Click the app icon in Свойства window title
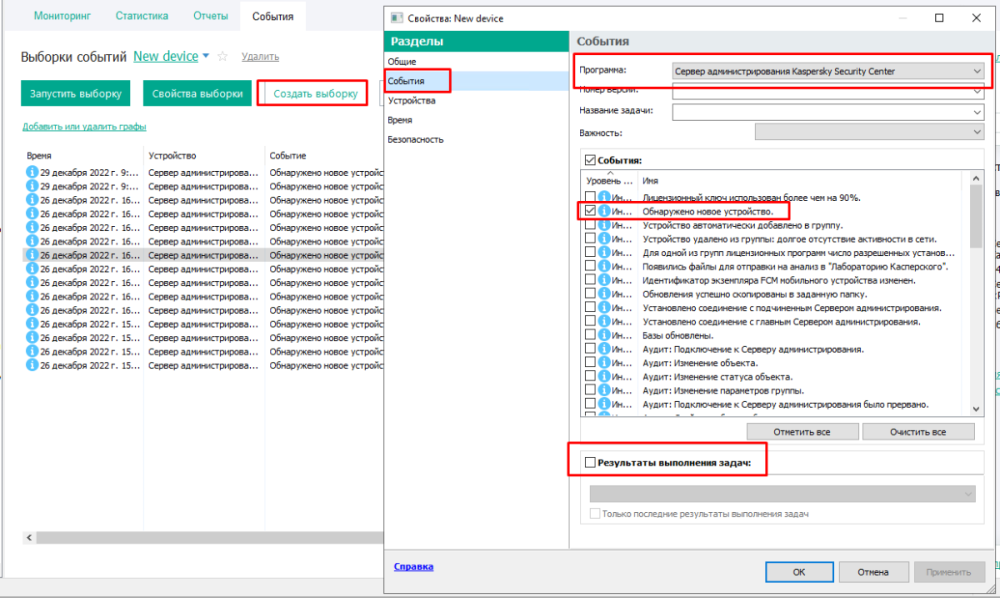The width and height of the screenshot is (1000, 598). click(x=397, y=18)
